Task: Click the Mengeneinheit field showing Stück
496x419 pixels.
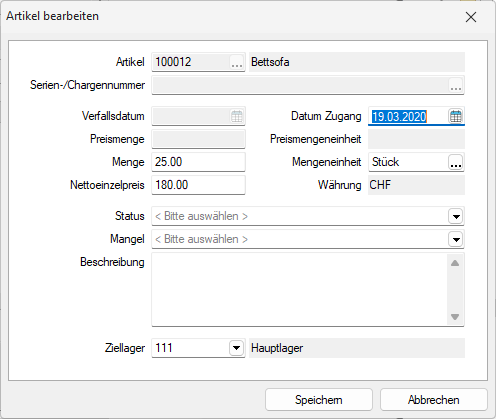Action: (408, 162)
